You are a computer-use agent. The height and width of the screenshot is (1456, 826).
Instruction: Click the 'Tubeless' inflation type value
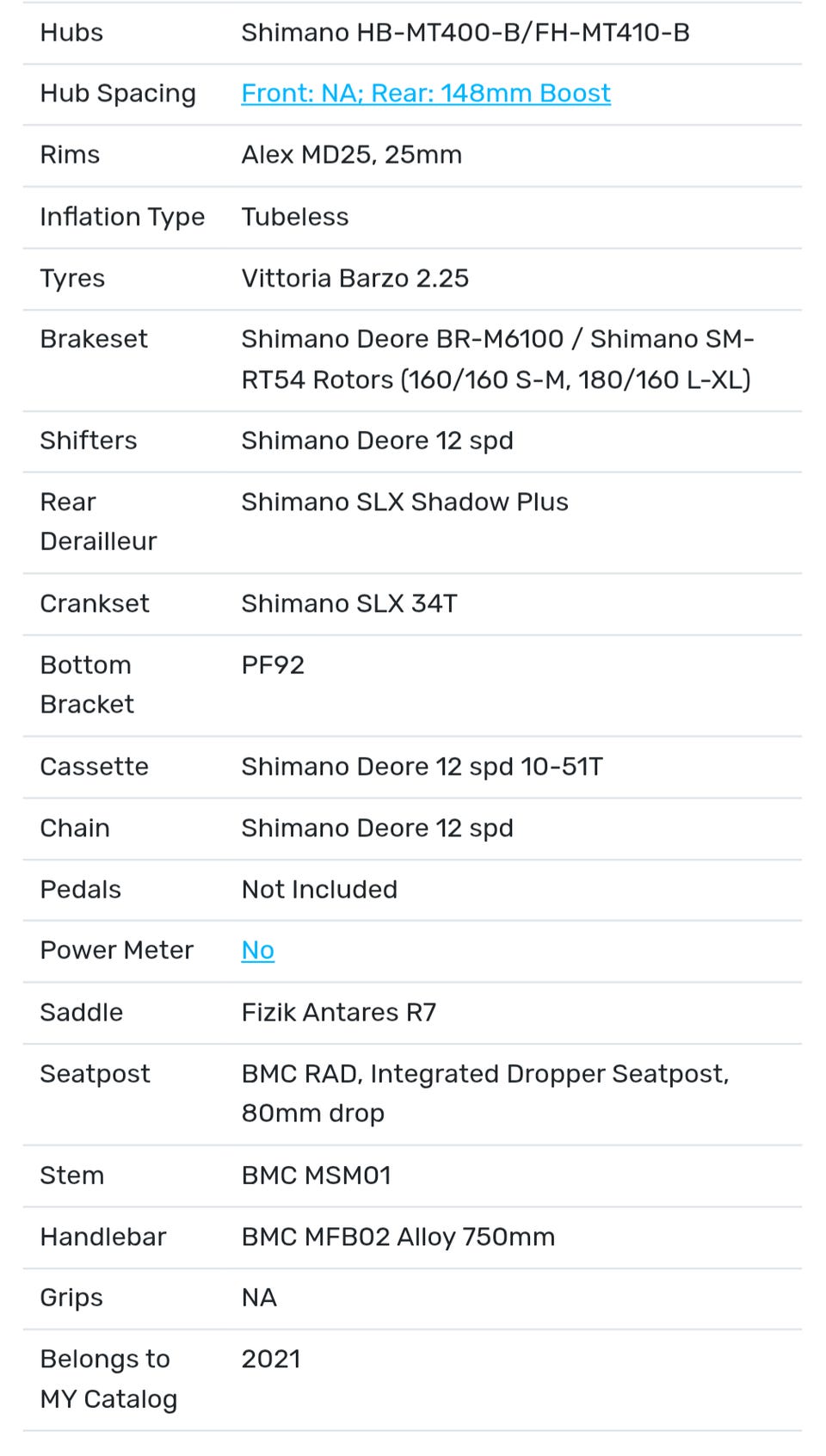pos(294,217)
